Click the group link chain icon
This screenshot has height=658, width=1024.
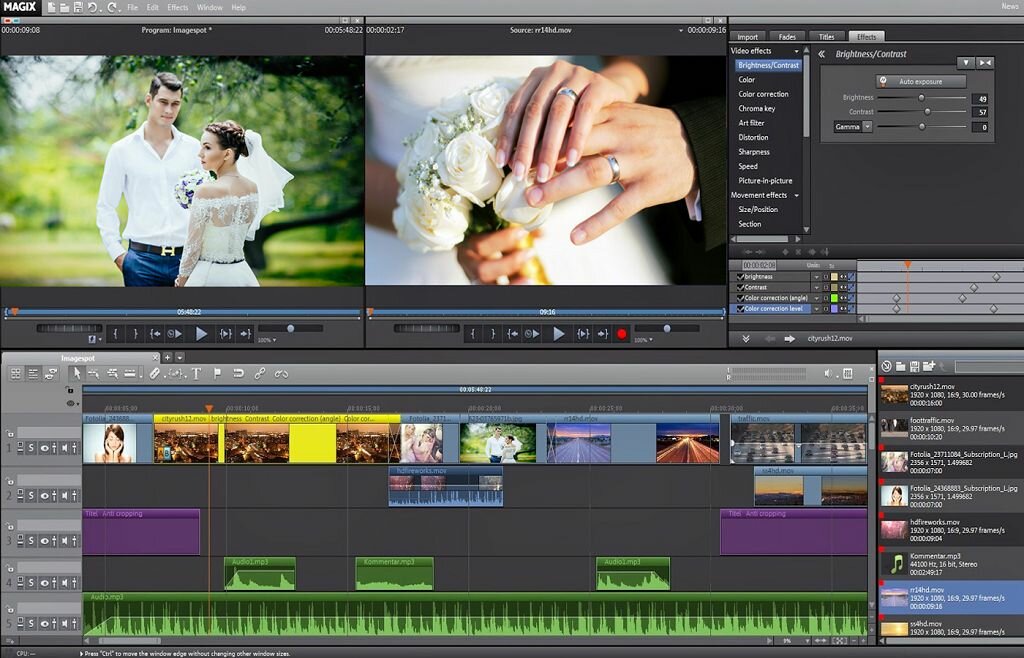click(260, 373)
